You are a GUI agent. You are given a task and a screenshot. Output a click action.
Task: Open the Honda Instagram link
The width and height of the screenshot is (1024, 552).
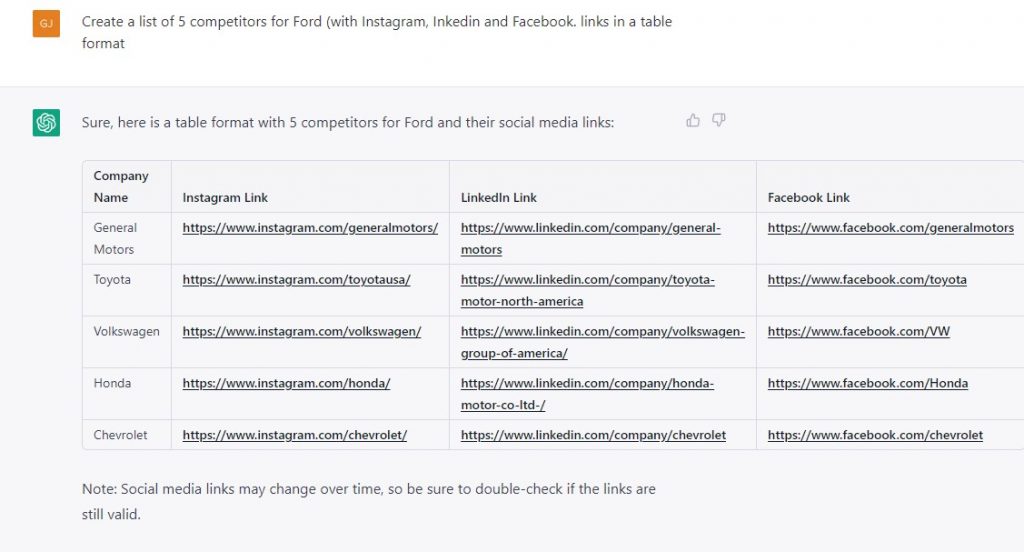tap(286, 383)
